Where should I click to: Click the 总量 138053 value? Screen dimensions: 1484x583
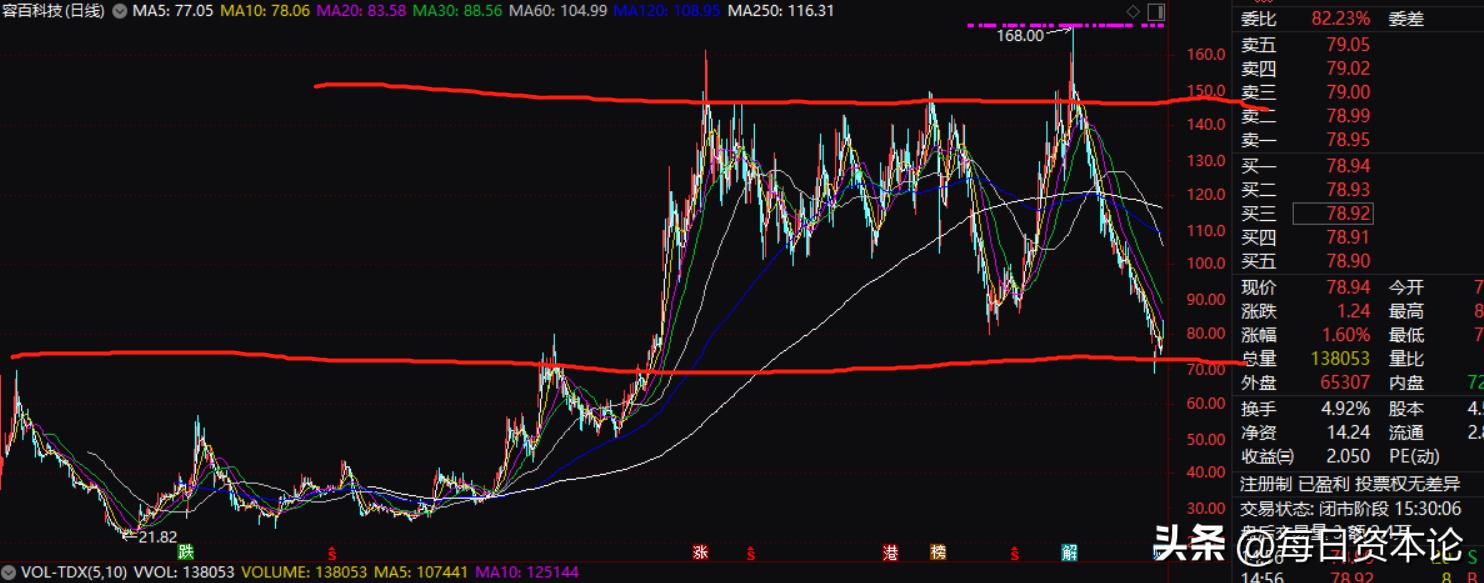pyautogui.click(x=1342, y=358)
